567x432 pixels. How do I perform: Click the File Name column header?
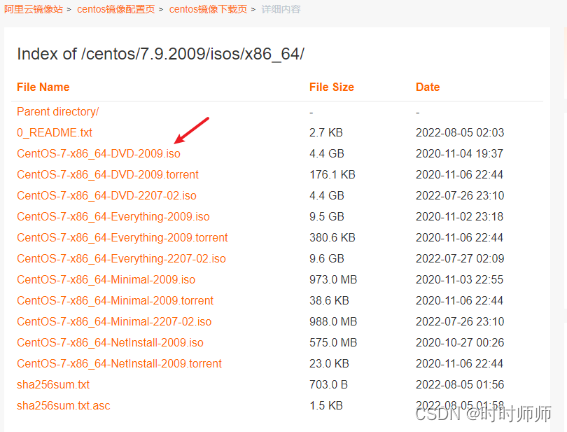point(43,87)
